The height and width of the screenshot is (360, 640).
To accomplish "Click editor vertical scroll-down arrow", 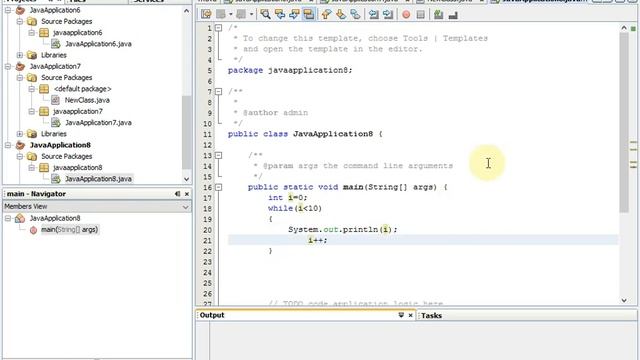I will 624,300.
